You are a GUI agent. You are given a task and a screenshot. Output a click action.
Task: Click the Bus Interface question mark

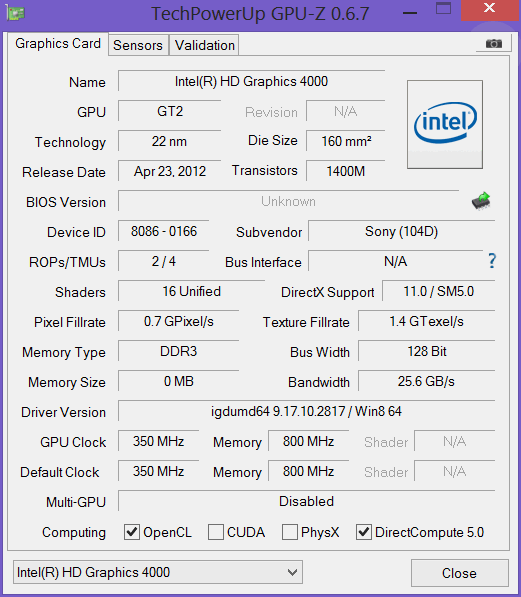(x=492, y=261)
